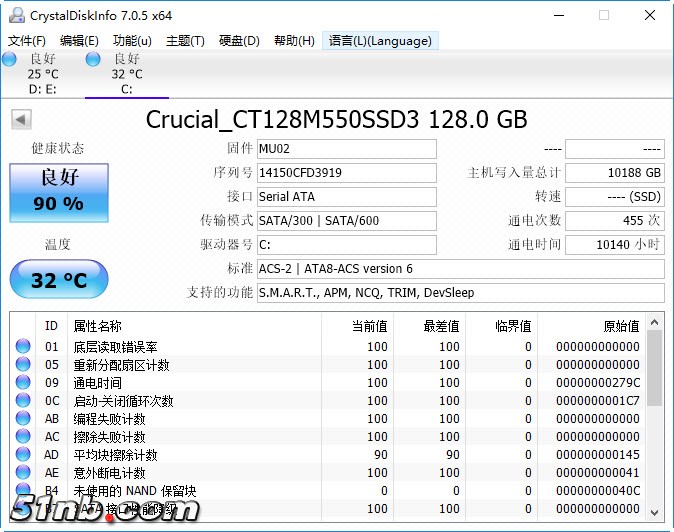Click the previous disk arrow icon
Screen dimensions: 674x532
20,120
